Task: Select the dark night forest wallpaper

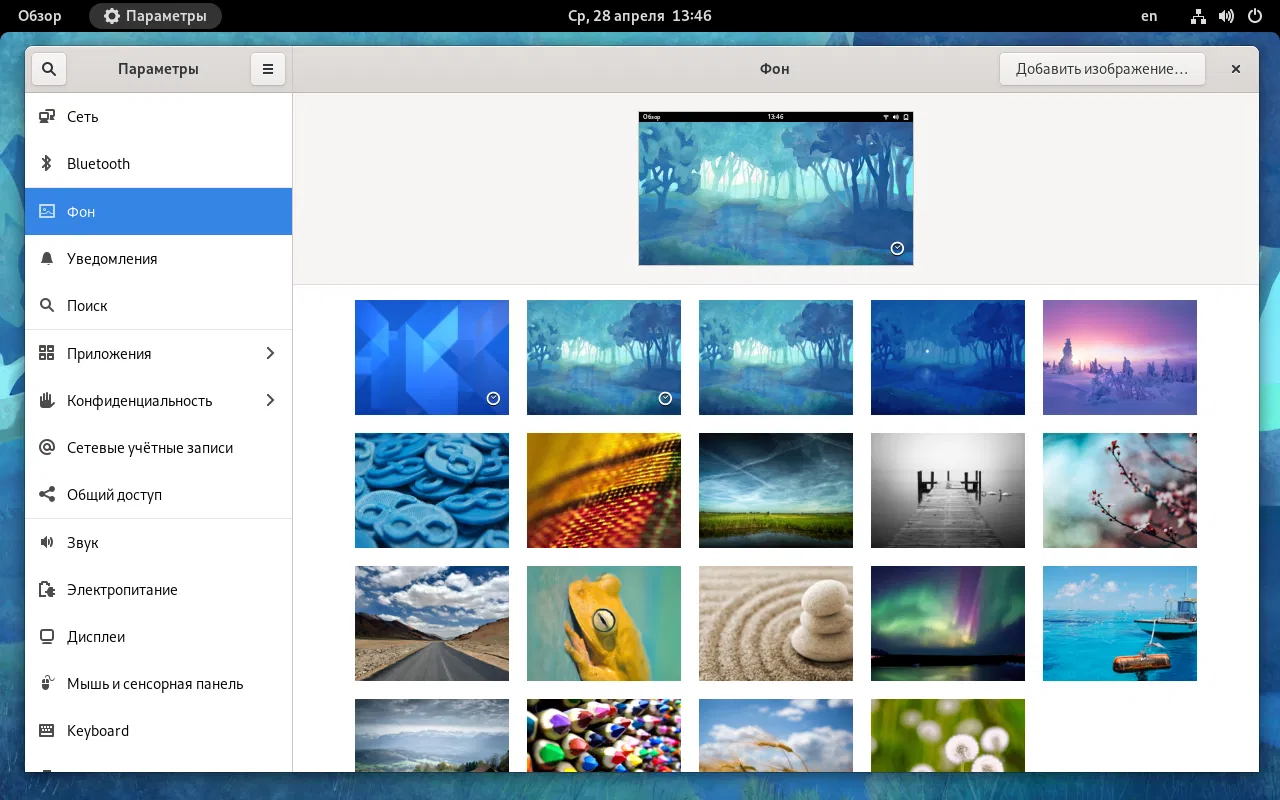Action: [948, 357]
